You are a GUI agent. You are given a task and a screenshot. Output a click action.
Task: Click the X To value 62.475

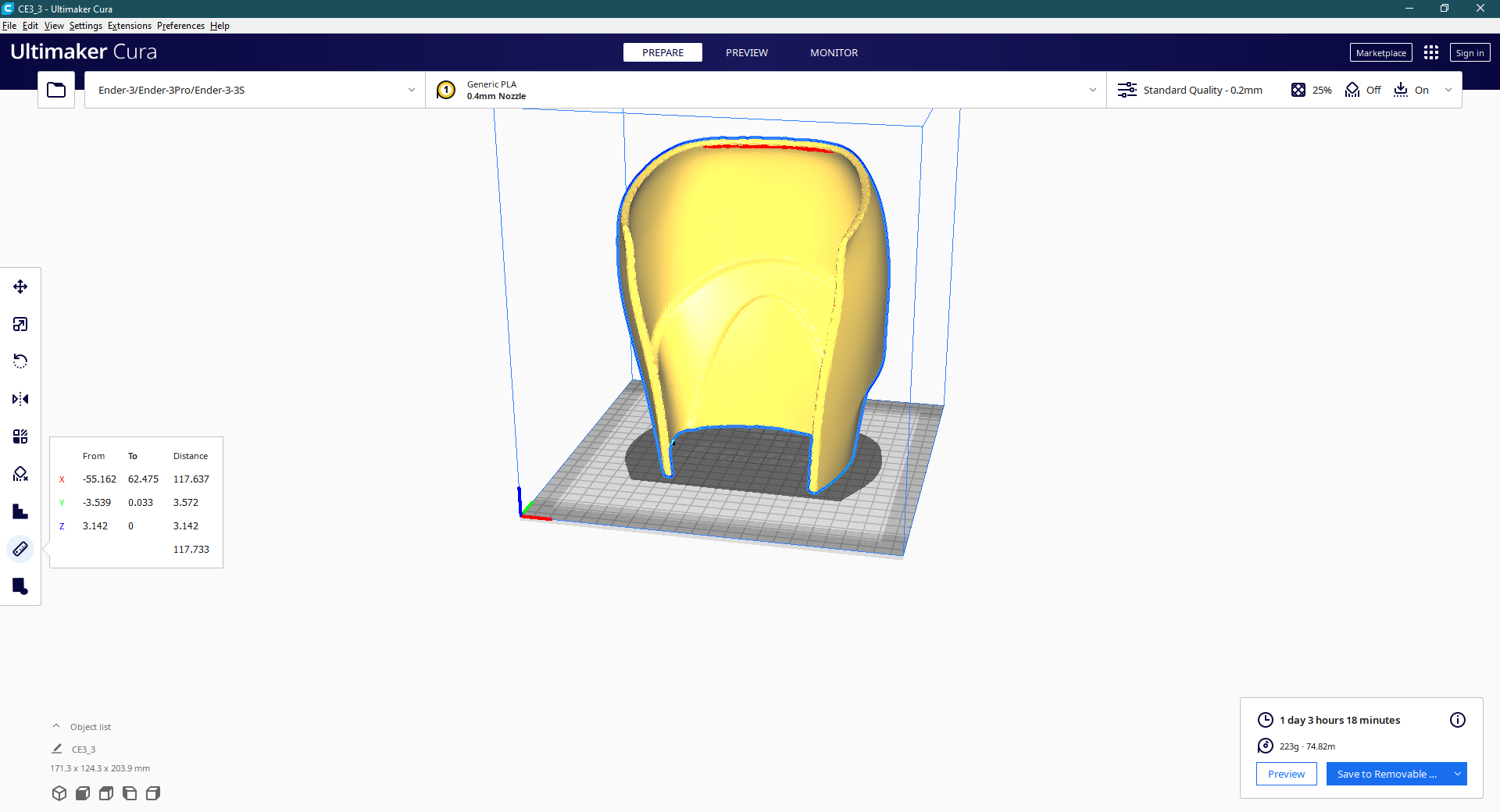point(143,479)
